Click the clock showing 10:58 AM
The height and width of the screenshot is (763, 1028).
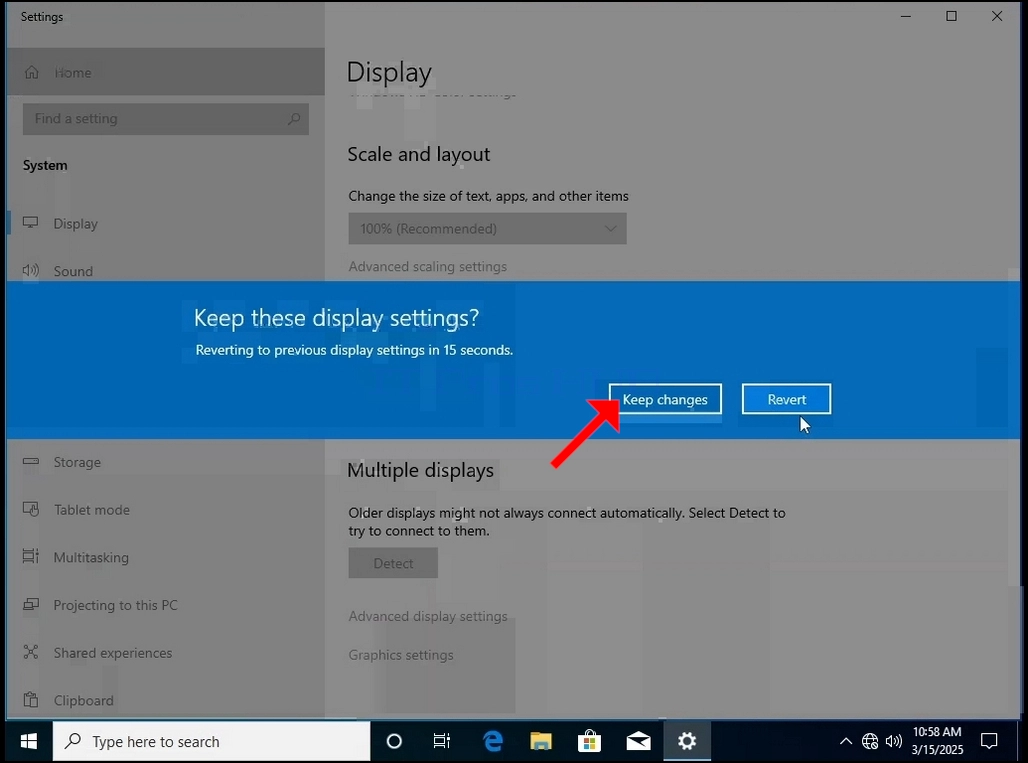tap(937, 741)
